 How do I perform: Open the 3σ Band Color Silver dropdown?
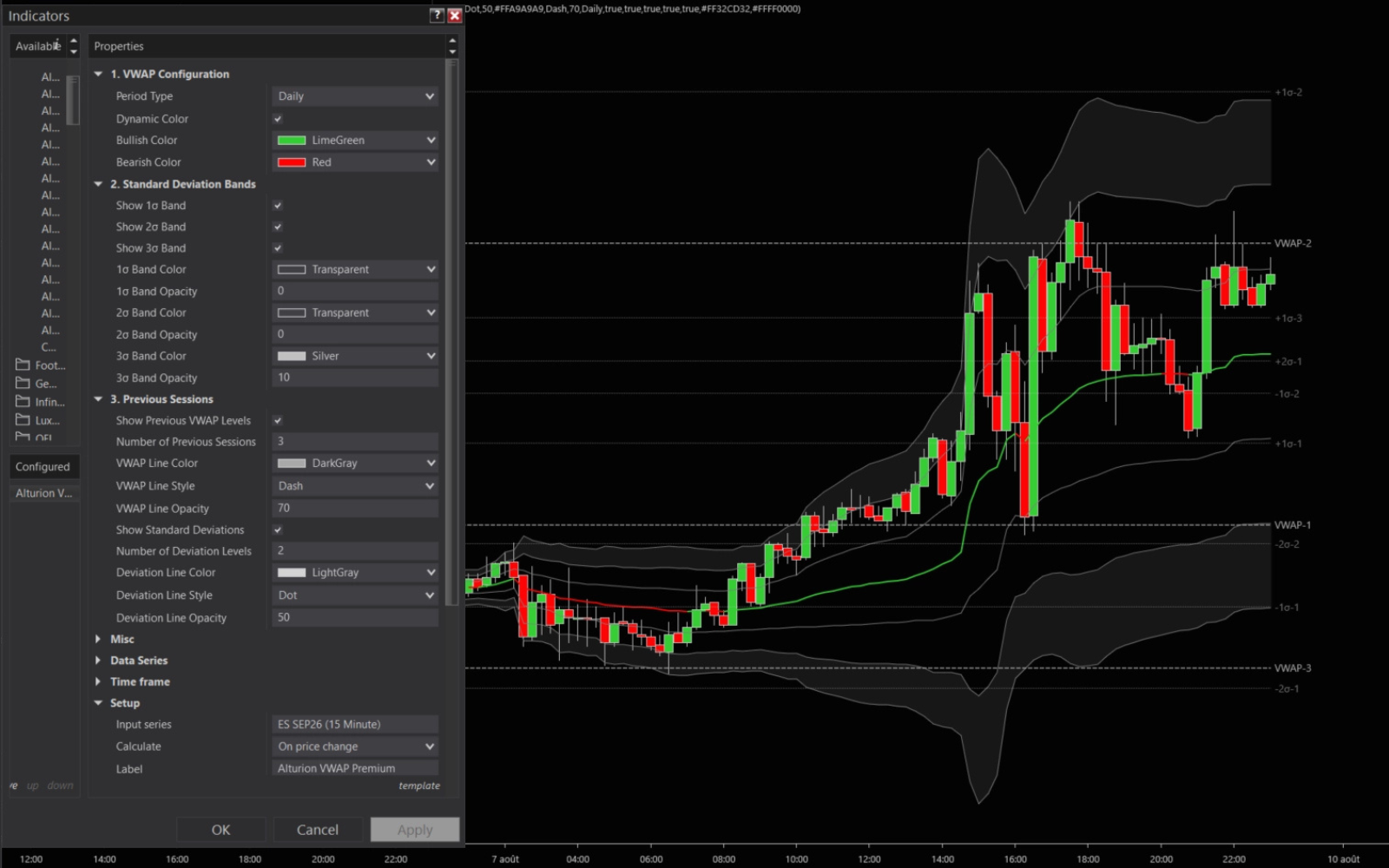click(355, 356)
